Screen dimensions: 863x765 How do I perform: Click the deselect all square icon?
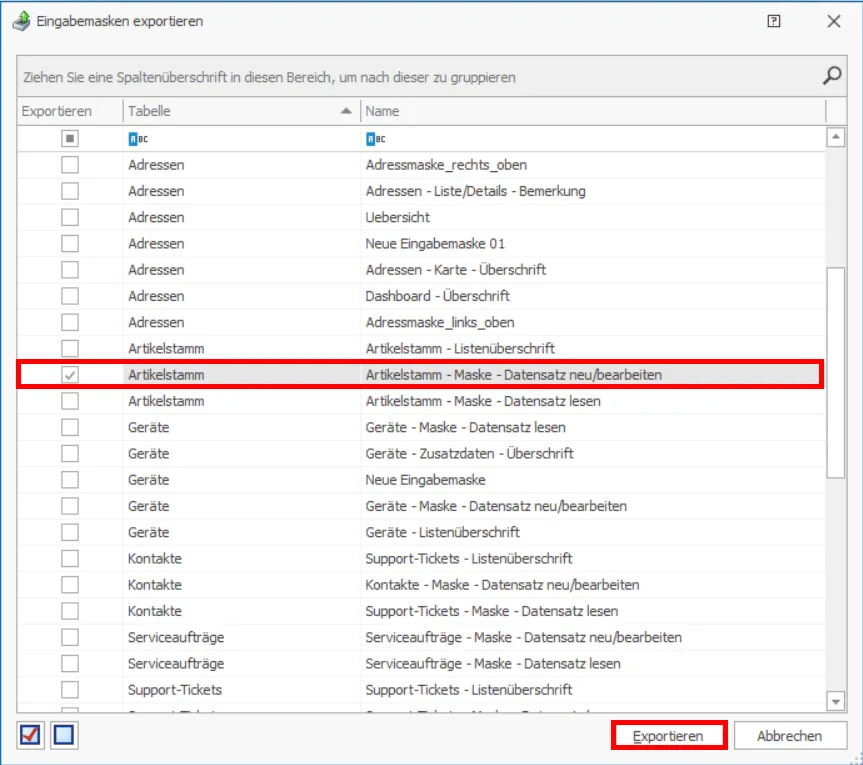tap(64, 735)
